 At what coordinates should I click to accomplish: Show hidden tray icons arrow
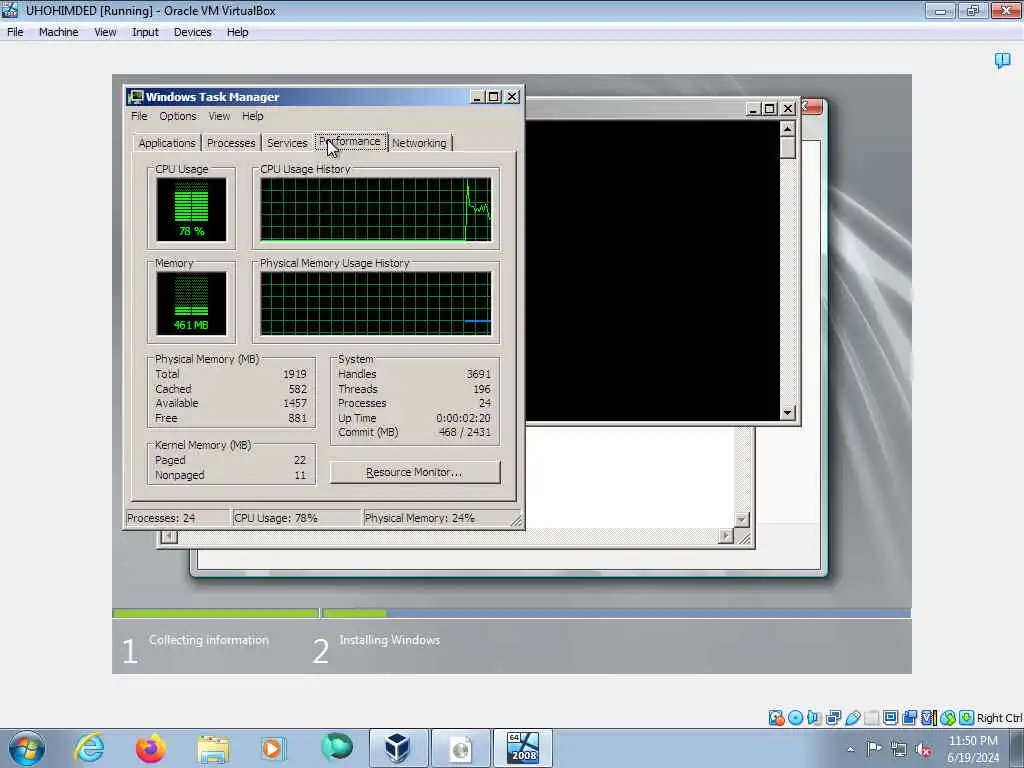pos(850,750)
